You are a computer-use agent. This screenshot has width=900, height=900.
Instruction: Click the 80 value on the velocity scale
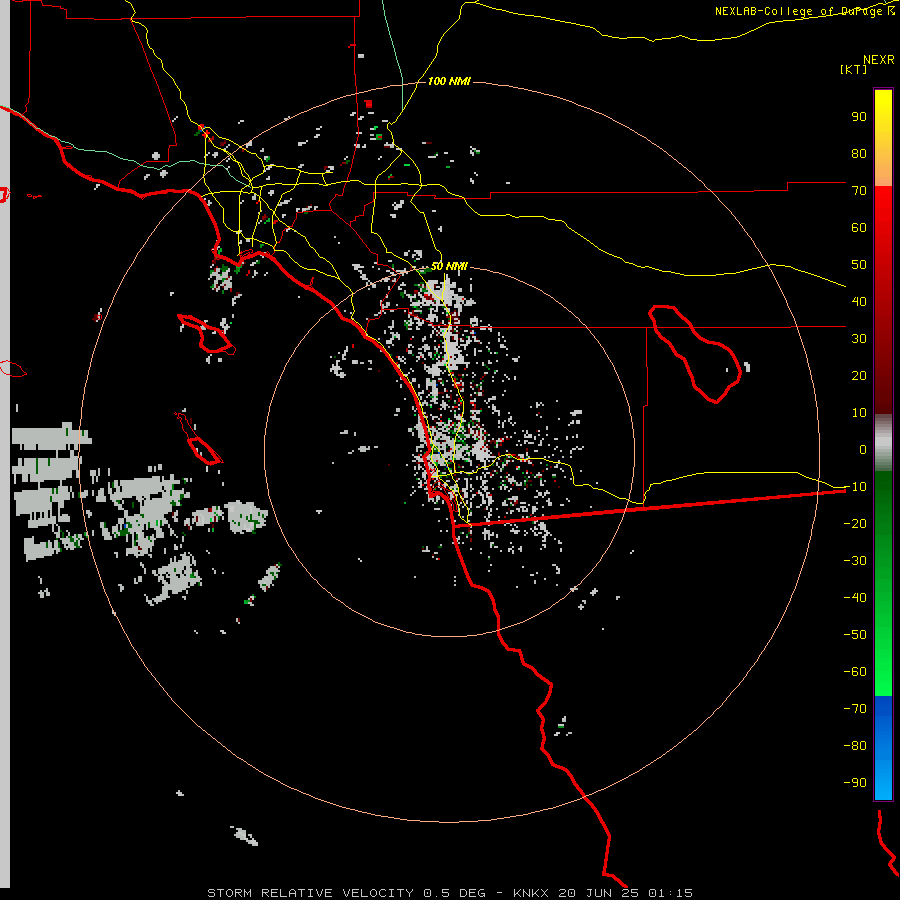(x=859, y=154)
